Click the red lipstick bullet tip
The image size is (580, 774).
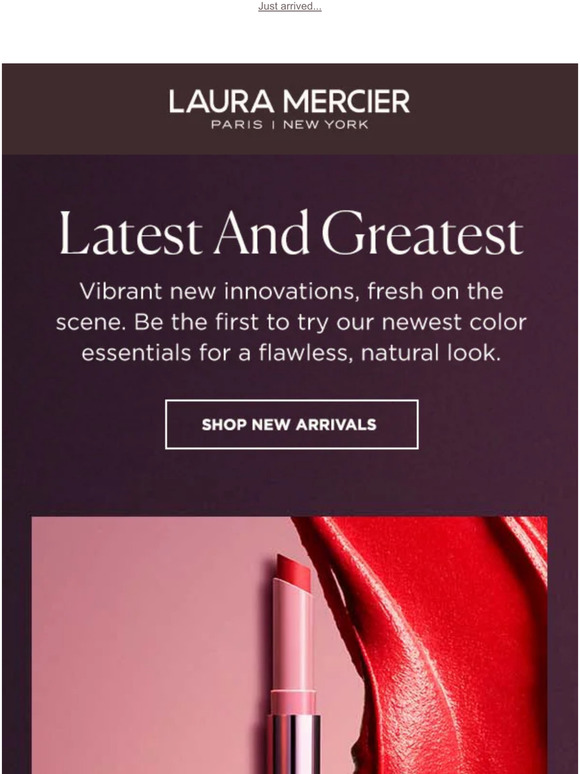[294, 574]
